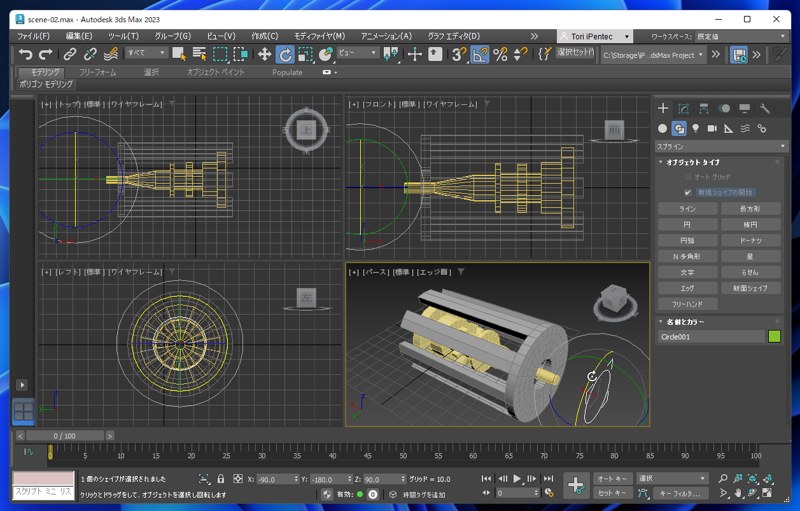Open the Create panel tab (plus icon)

663,108
